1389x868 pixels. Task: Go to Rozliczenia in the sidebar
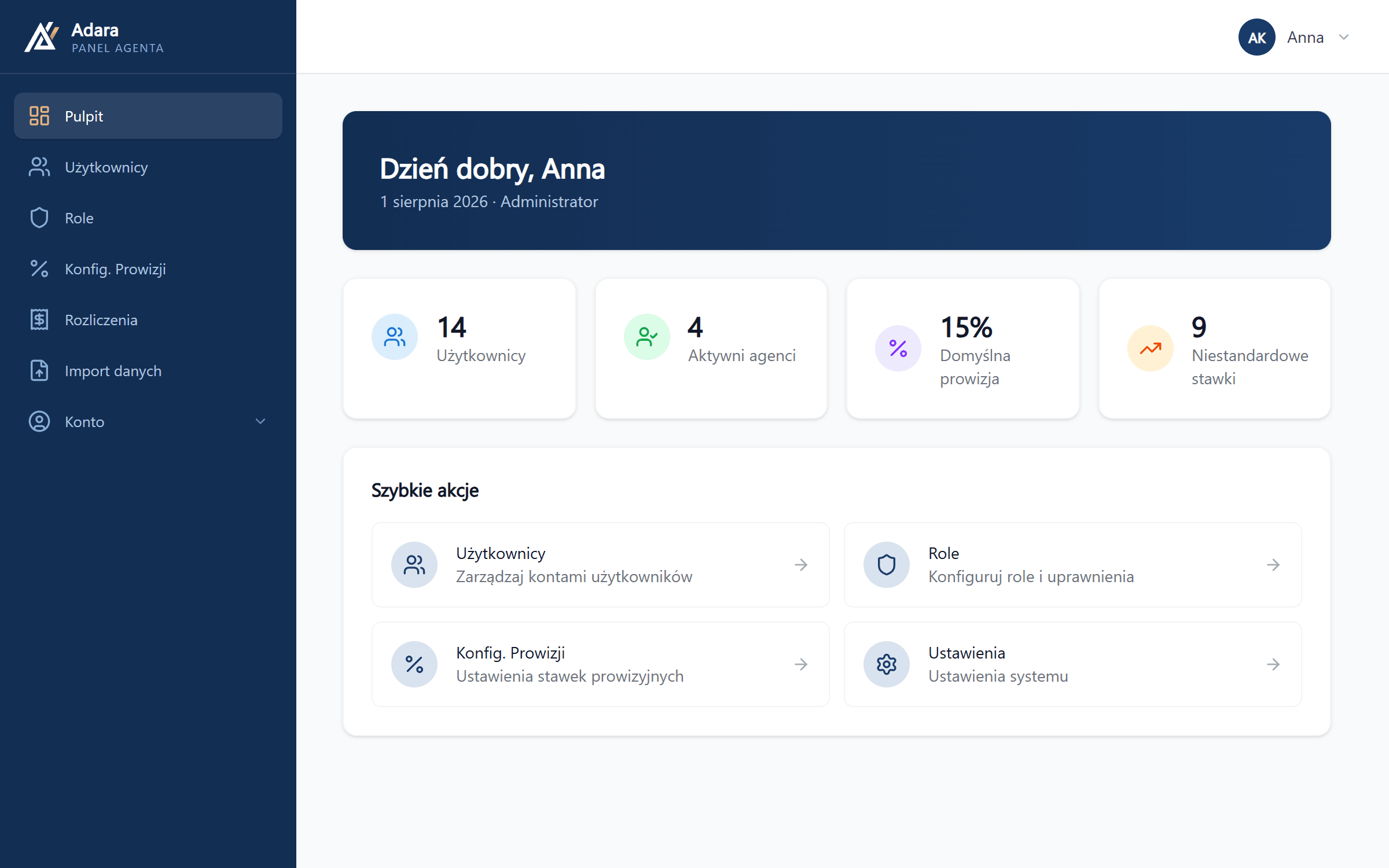(148, 319)
